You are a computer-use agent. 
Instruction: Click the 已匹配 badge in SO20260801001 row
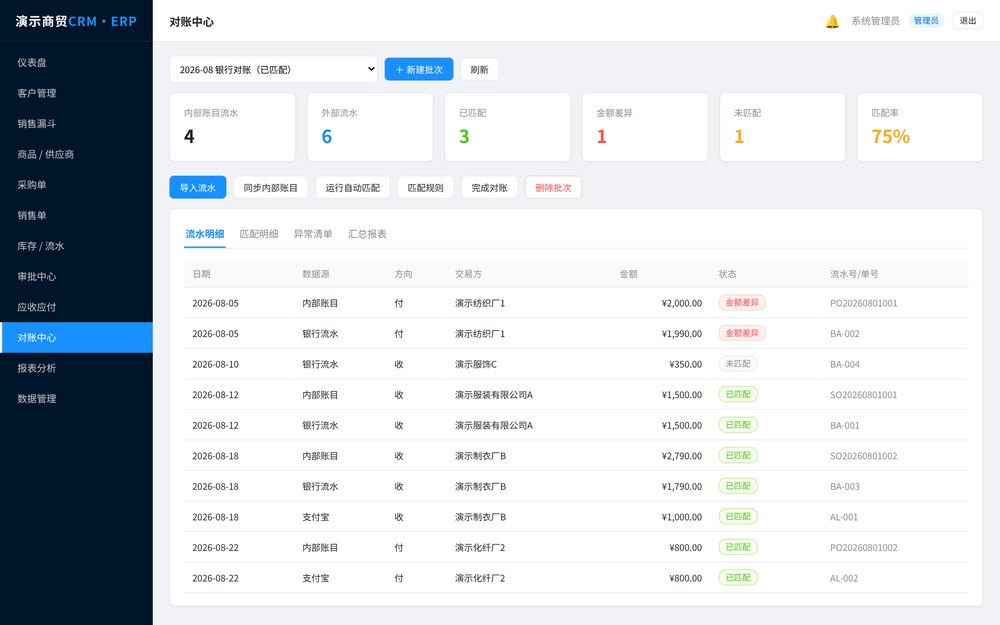pyautogui.click(x=738, y=394)
